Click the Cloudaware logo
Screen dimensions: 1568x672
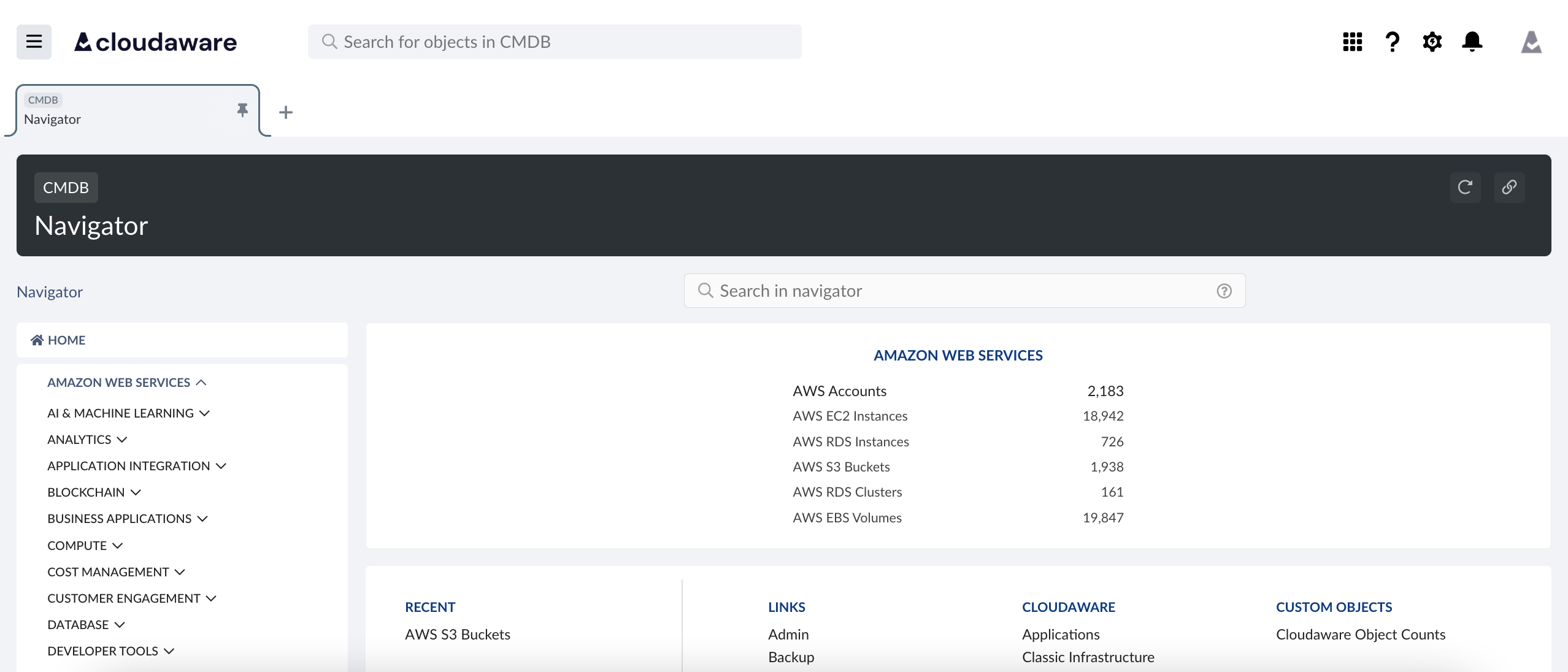tap(155, 42)
